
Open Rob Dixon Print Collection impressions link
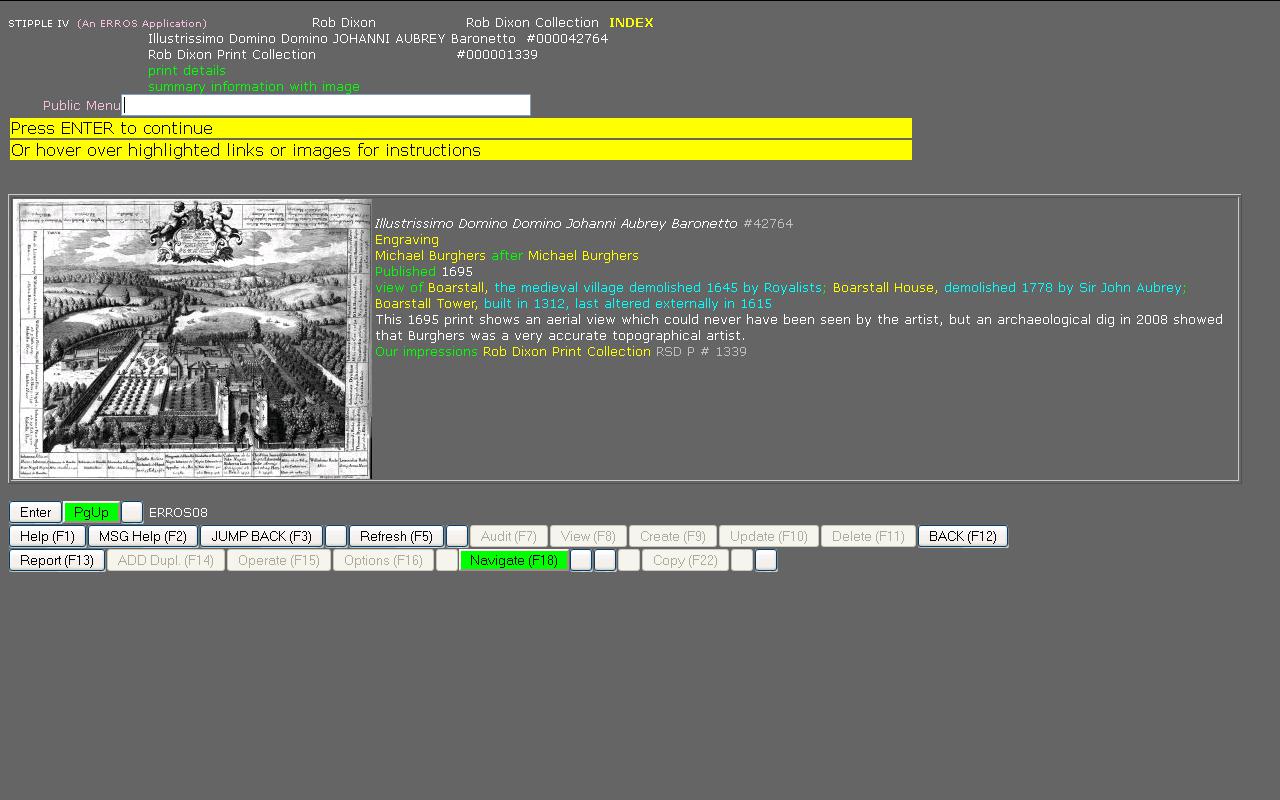[566, 351]
